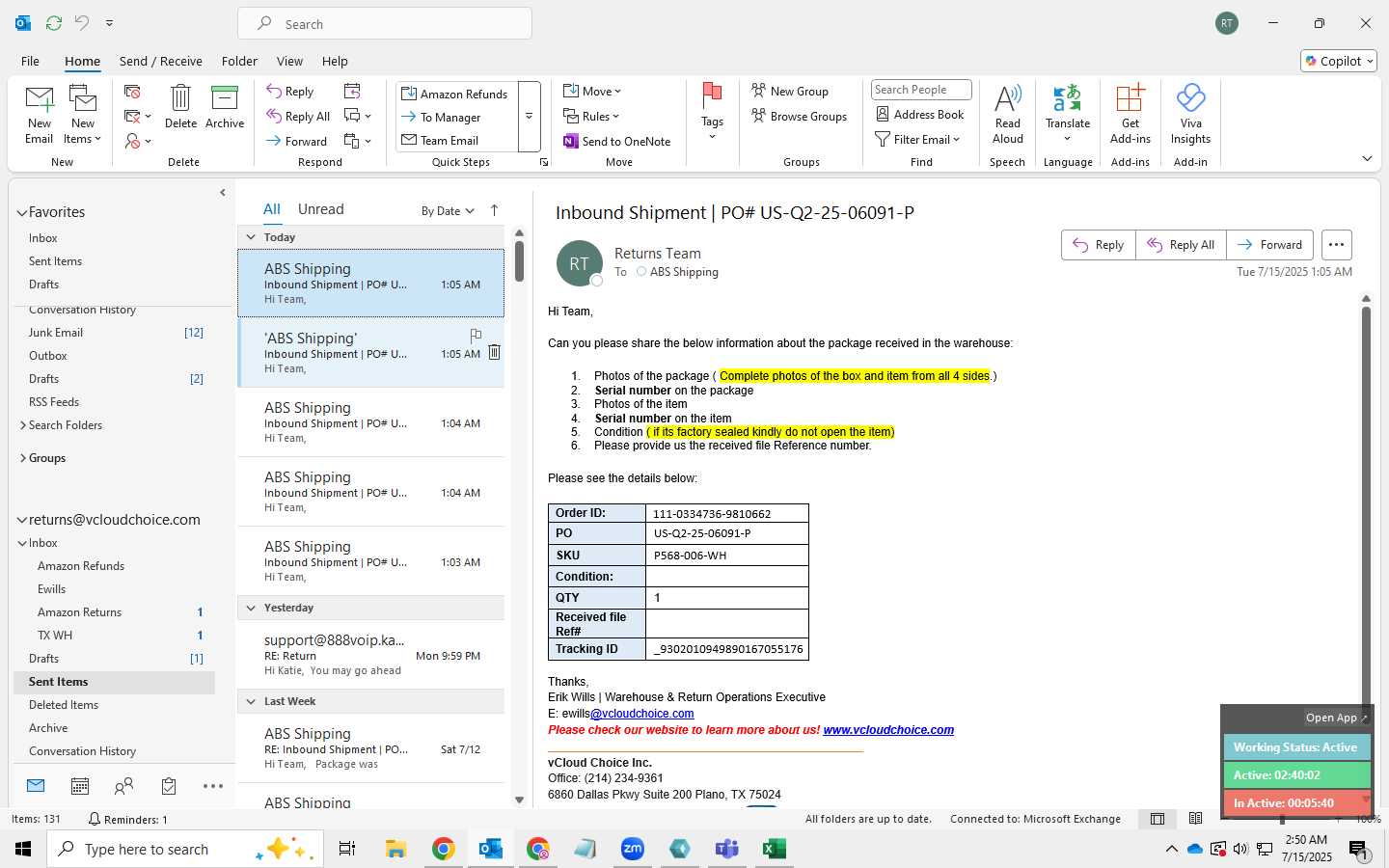Click the Search People field
The height and width of the screenshot is (868, 1389).
pos(921,90)
